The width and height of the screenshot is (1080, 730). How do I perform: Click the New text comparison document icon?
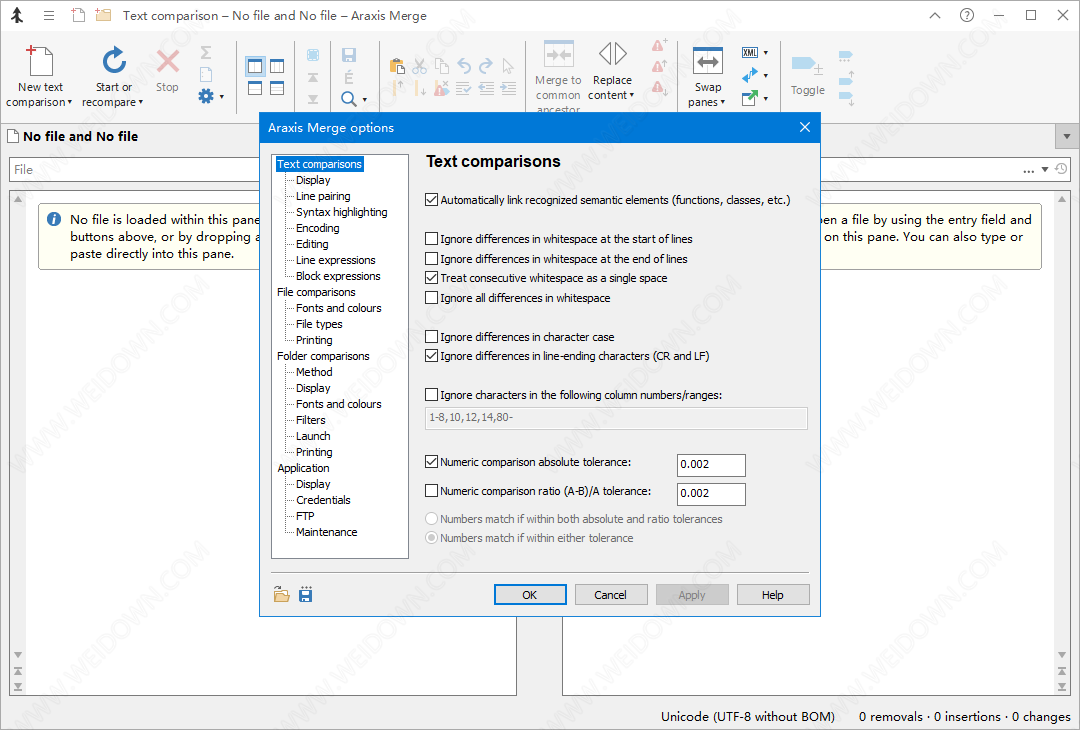tap(39, 61)
